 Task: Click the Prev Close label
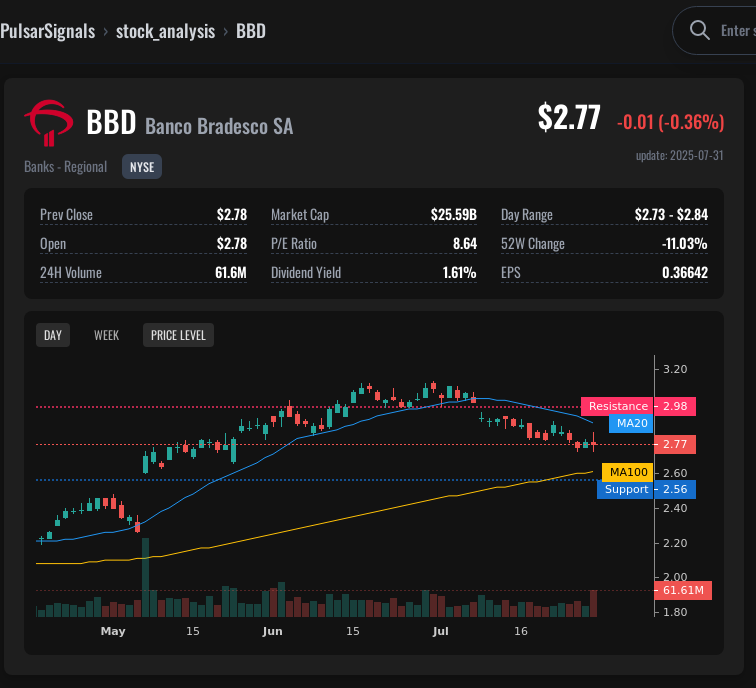67,215
